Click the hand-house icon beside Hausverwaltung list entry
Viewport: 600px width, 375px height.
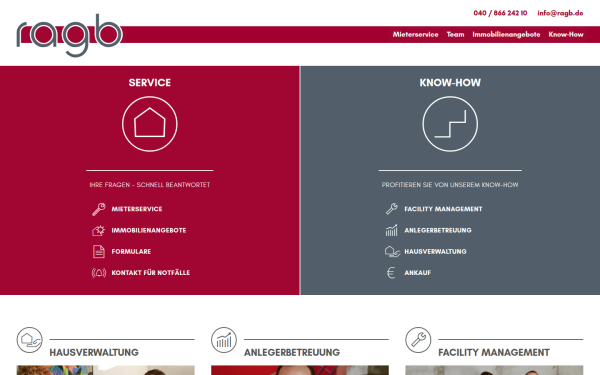[392, 251]
